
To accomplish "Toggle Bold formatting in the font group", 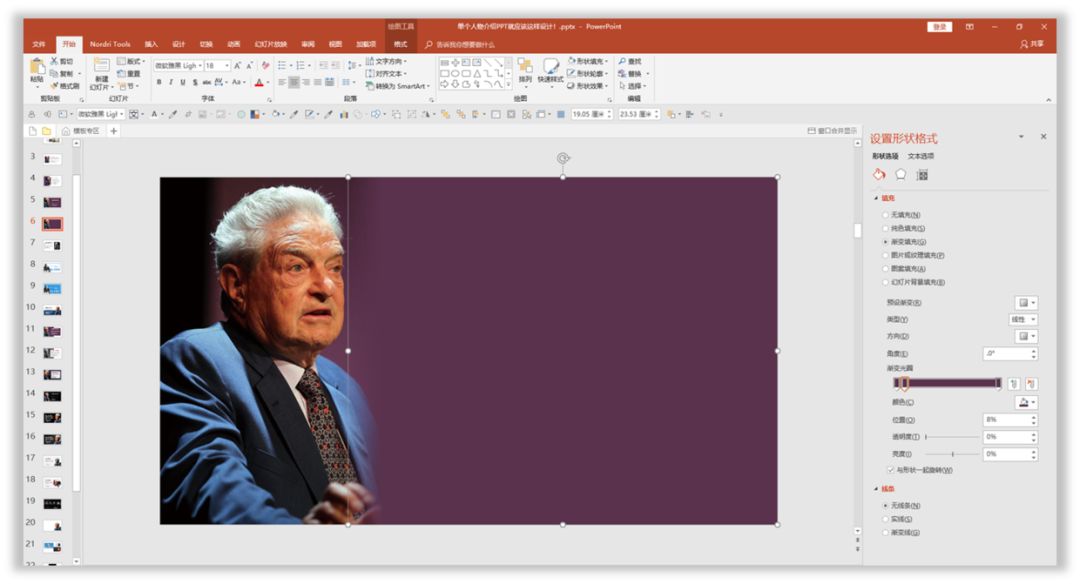I will pyautogui.click(x=159, y=82).
